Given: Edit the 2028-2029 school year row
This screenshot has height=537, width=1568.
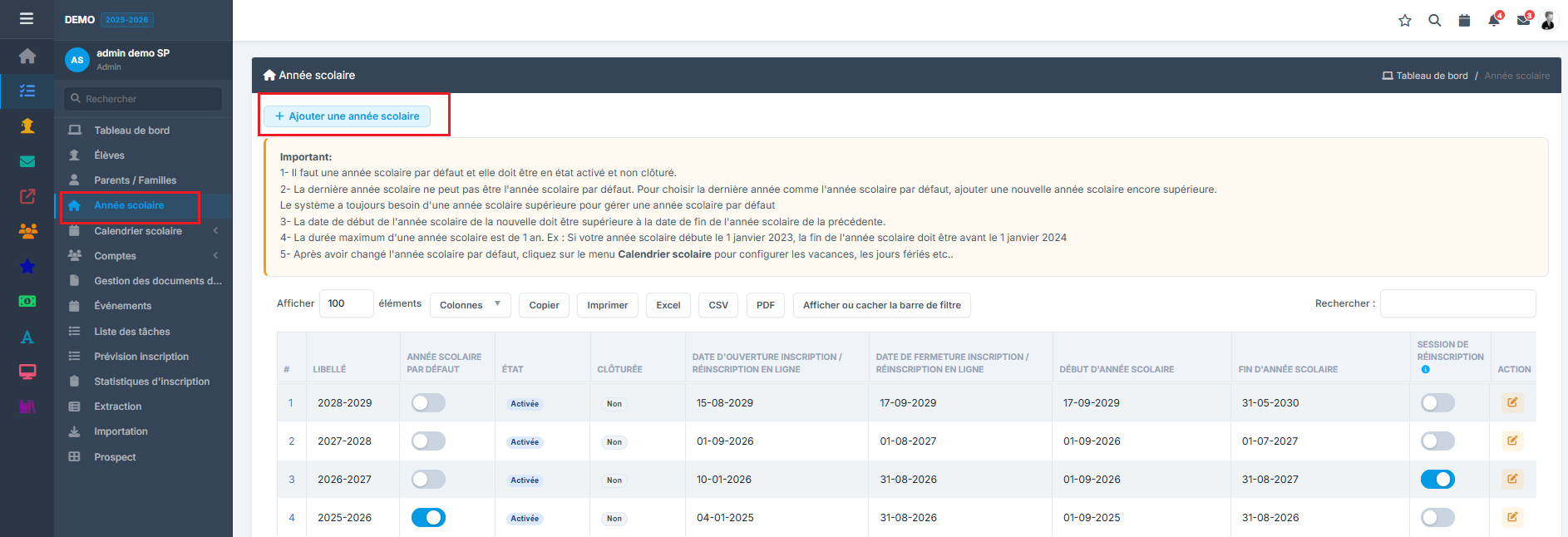Looking at the screenshot, I should pyautogui.click(x=1512, y=402).
